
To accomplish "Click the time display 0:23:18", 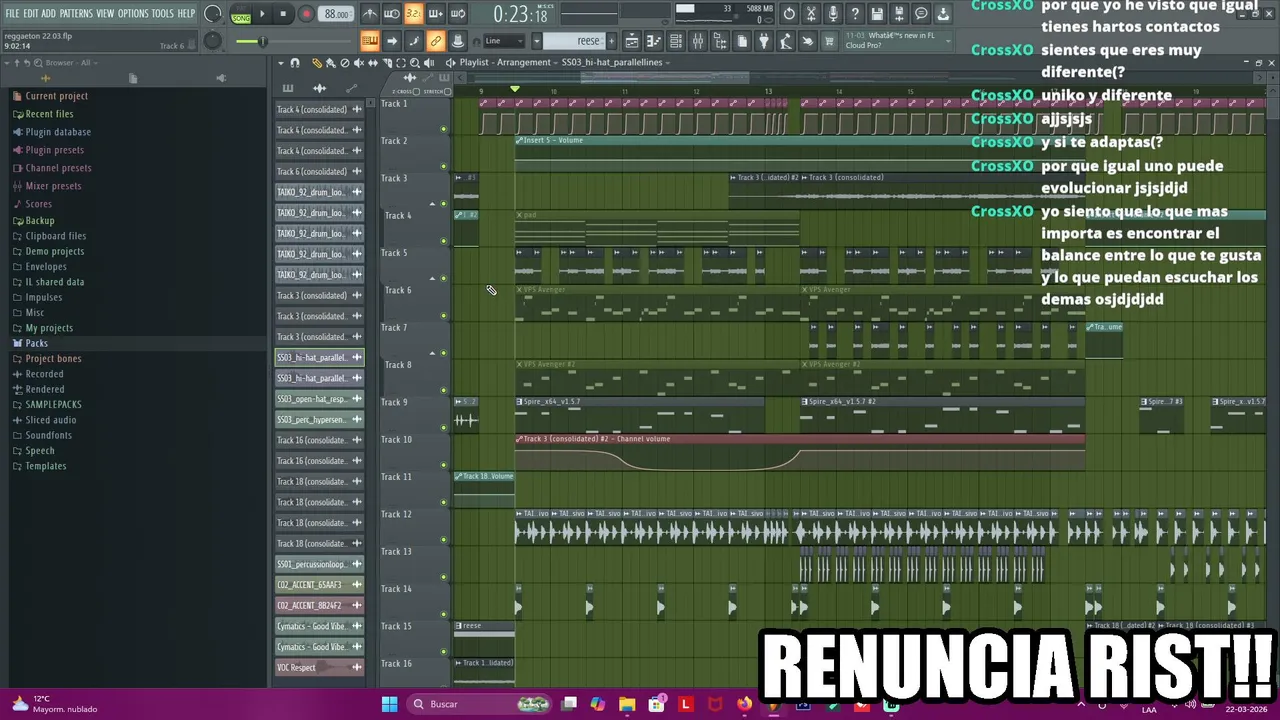I will coord(520,15).
